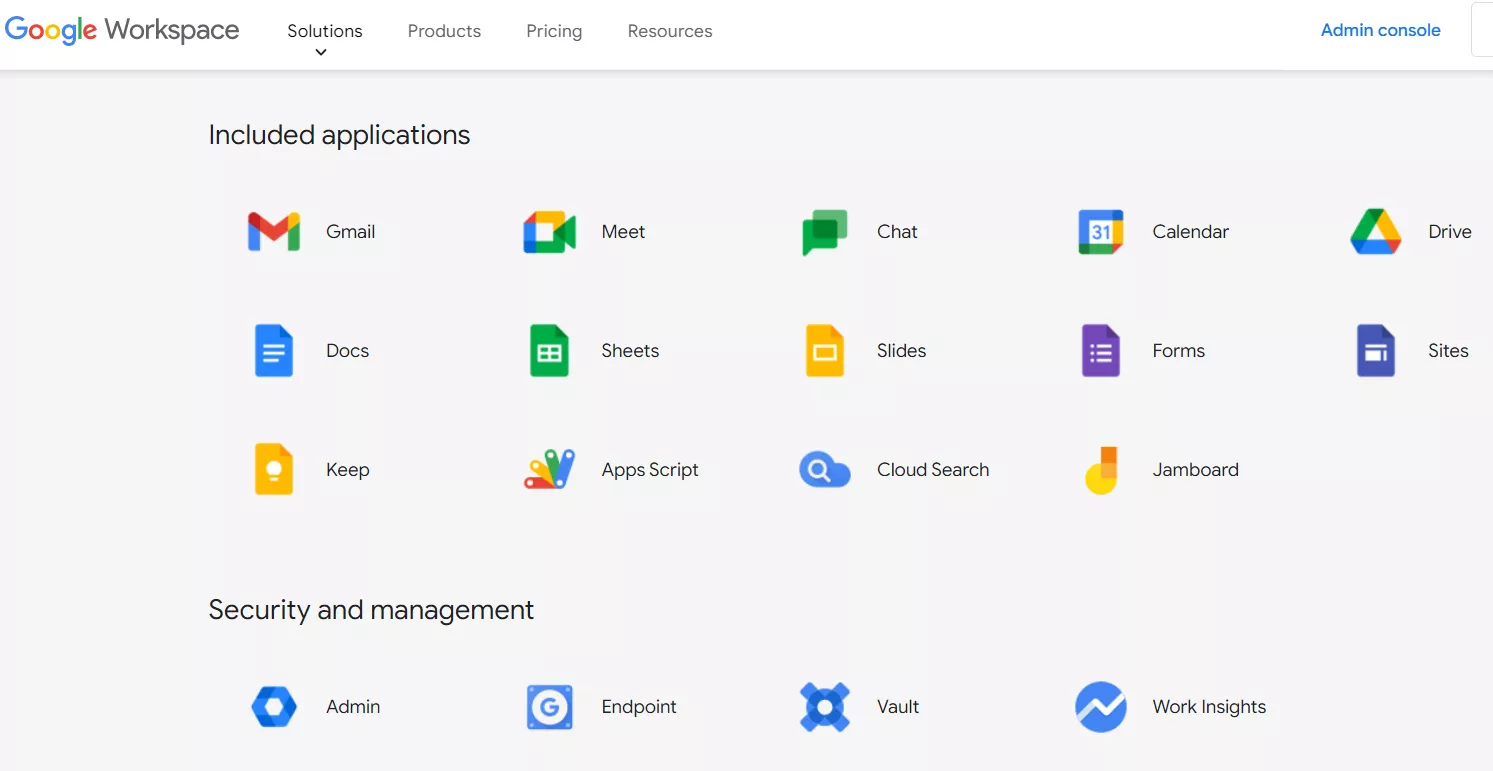Screen dimensions: 1493x771
Task: Open the Drive triangle icon
Action: (x=1376, y=232)
